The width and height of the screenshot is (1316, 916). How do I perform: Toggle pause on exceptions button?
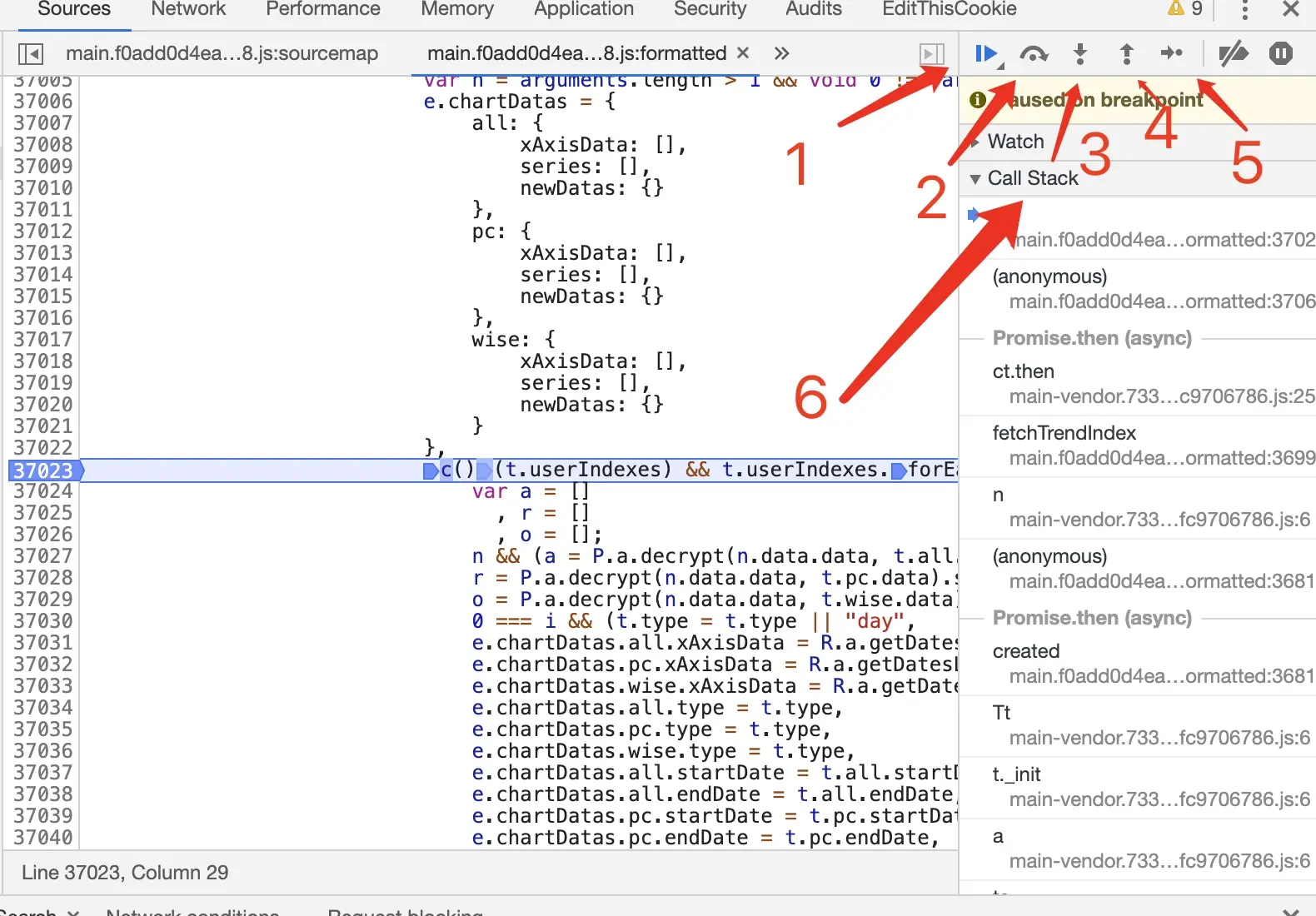click(1281, 53)
